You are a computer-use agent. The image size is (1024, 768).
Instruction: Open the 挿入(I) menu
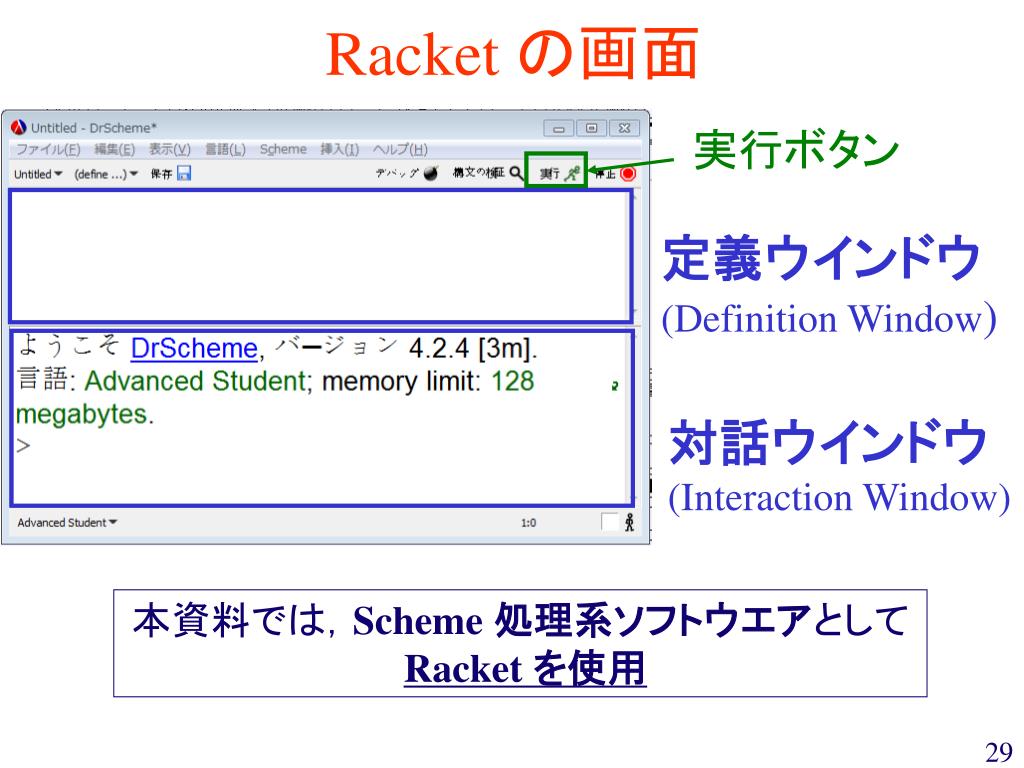(x=340, y=150)
